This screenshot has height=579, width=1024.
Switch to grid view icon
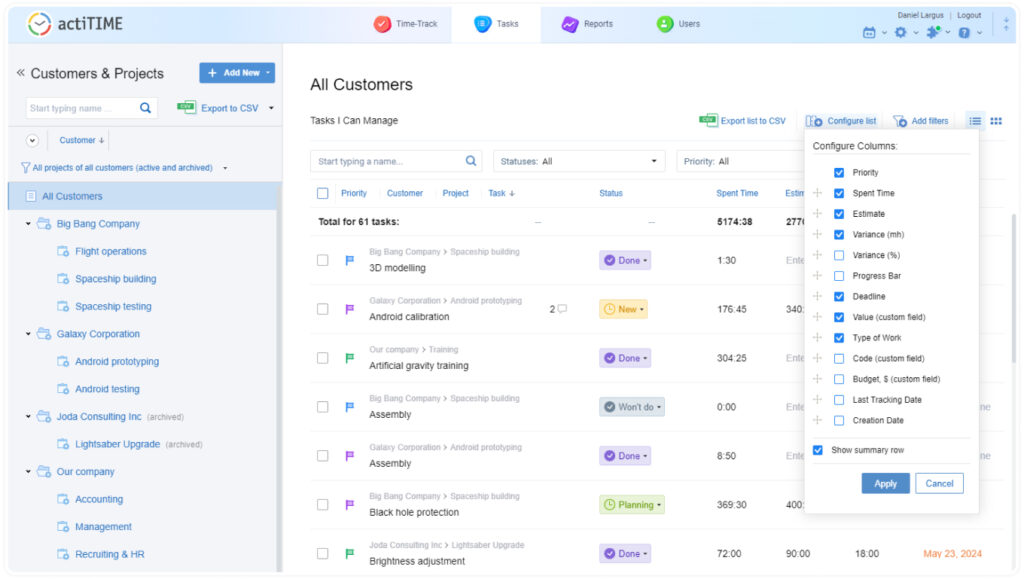pos(996,121)
